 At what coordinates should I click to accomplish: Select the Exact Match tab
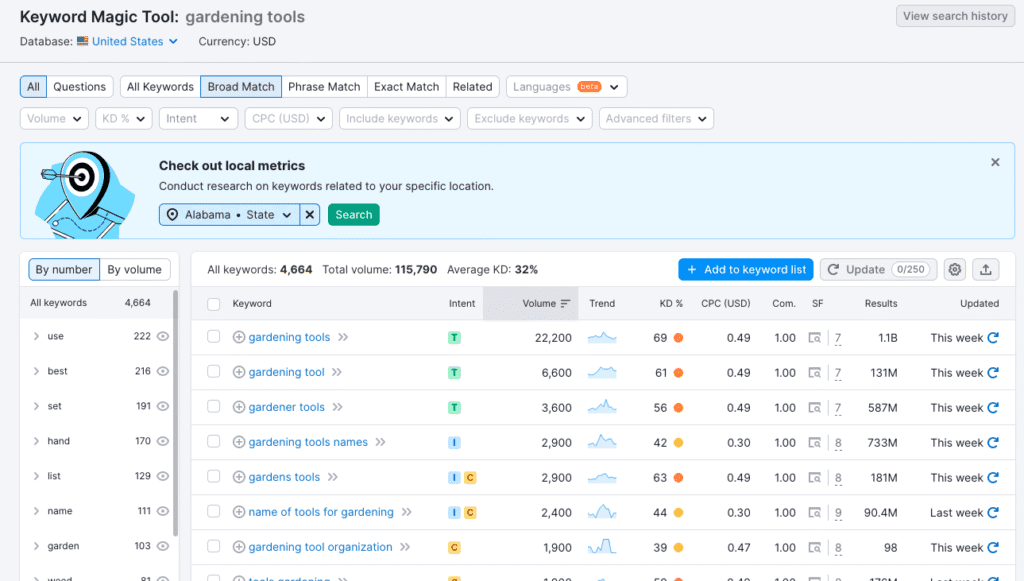[406, 86]
